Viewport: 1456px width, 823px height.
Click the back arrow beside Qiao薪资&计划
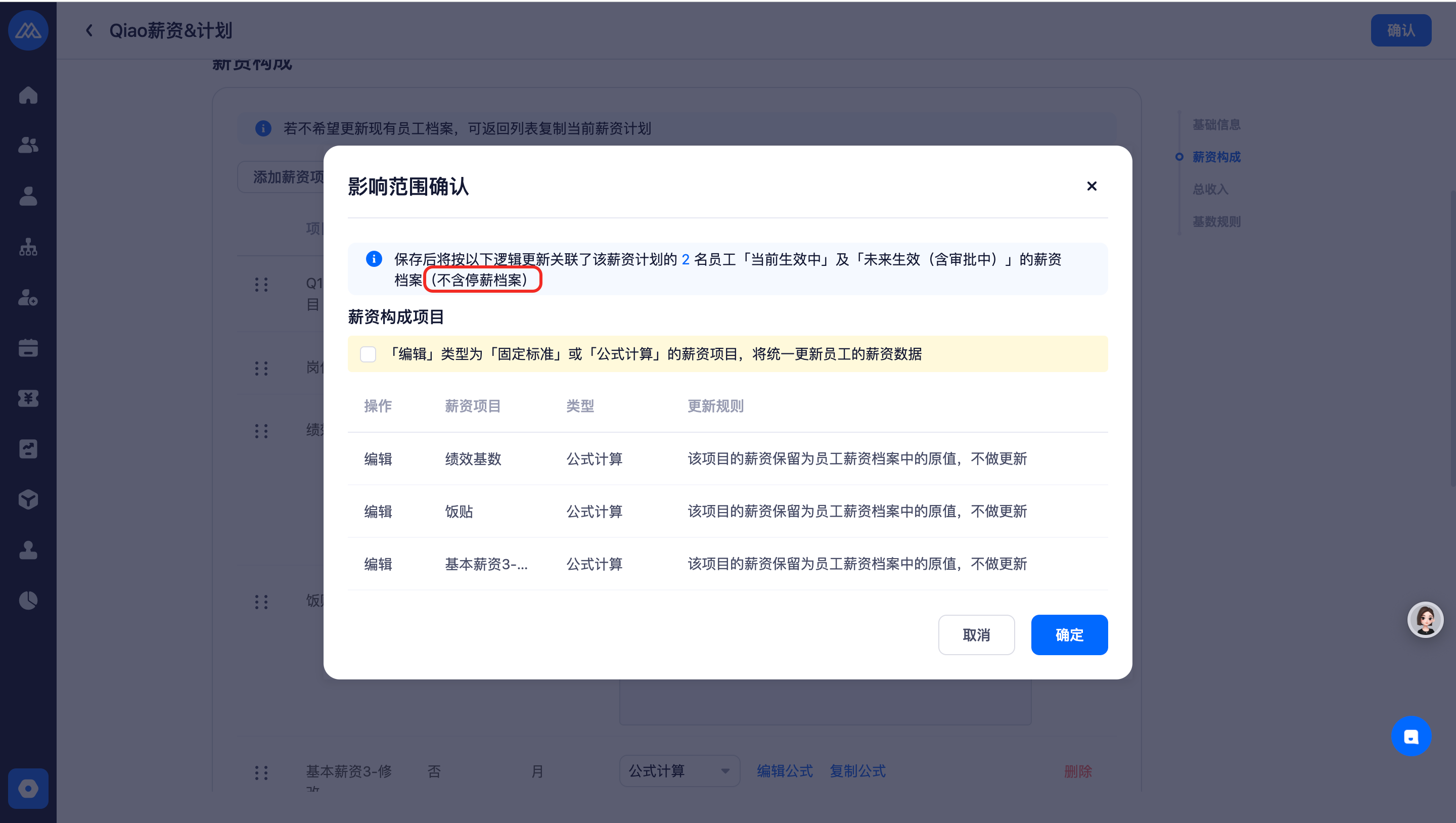click(89, 30)
